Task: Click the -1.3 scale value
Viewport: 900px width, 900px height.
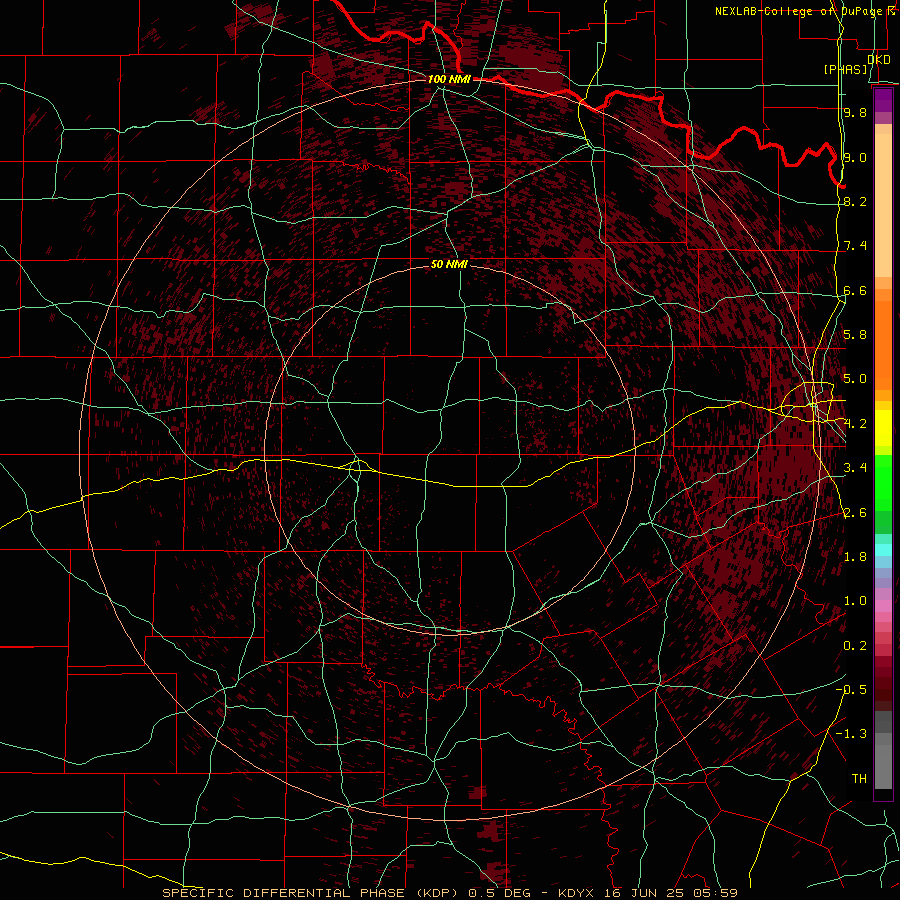Action: point(851,734)
